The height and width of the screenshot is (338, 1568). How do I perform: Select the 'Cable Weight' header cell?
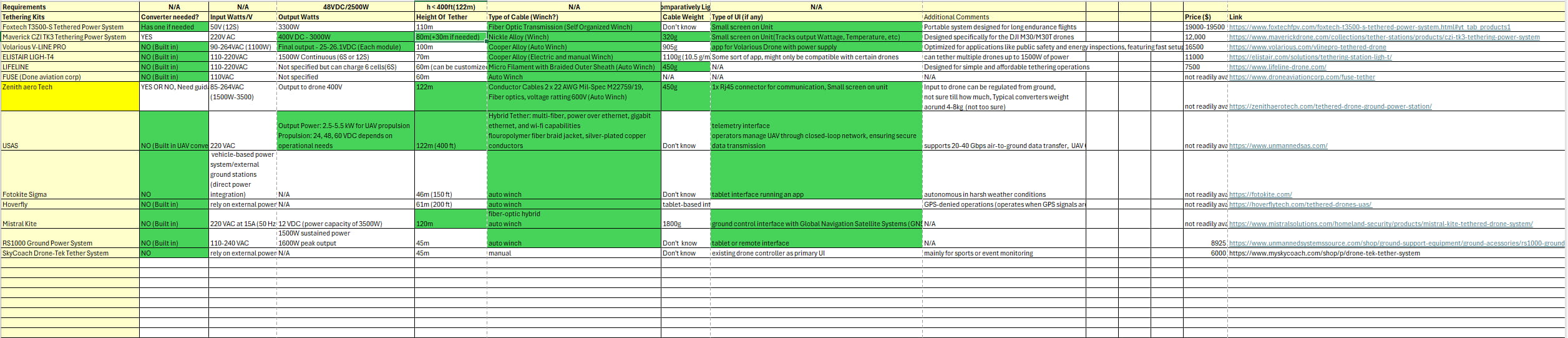(x=686, y=17)
